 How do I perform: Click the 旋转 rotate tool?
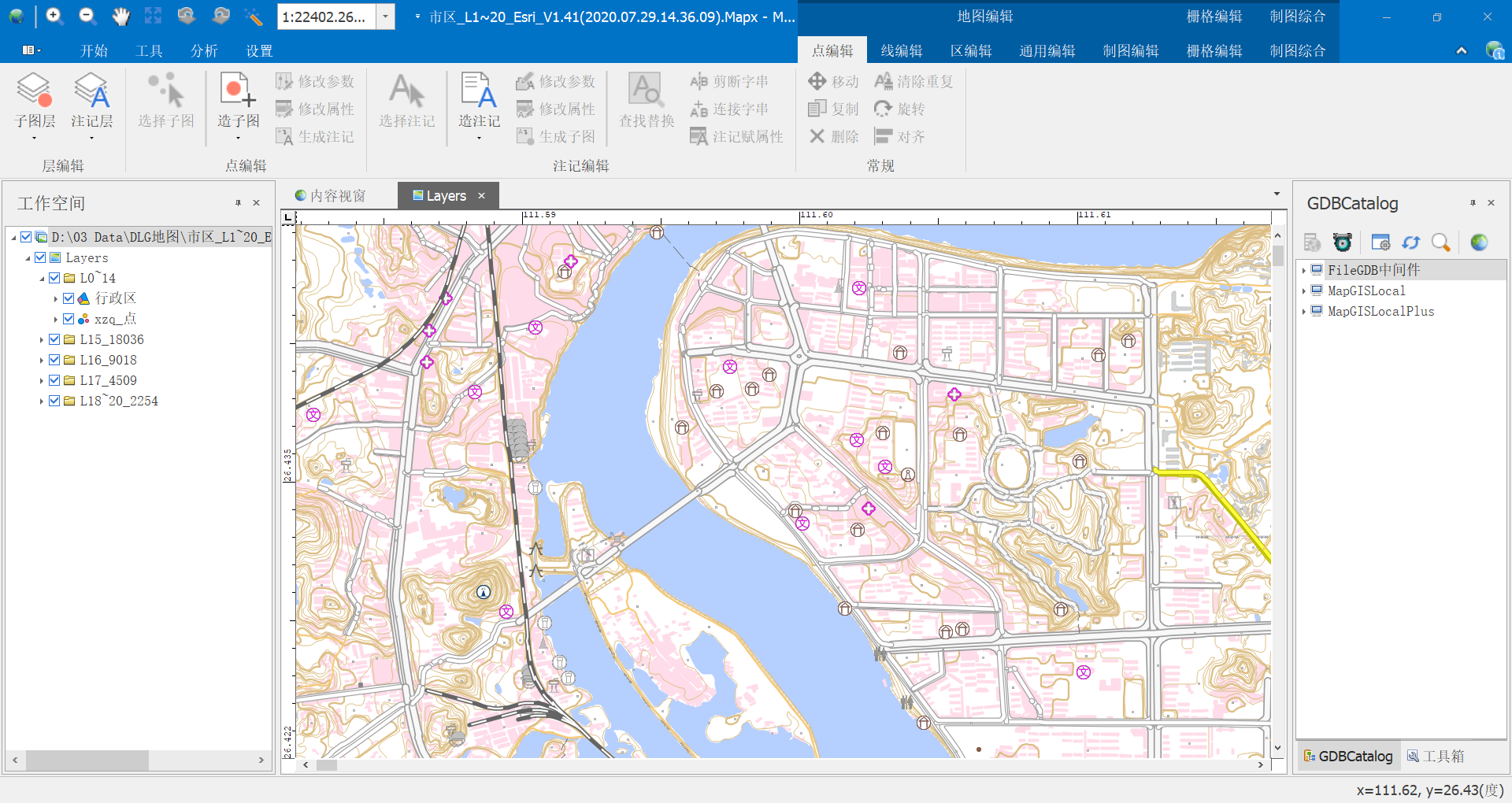[x=899, y=109]
